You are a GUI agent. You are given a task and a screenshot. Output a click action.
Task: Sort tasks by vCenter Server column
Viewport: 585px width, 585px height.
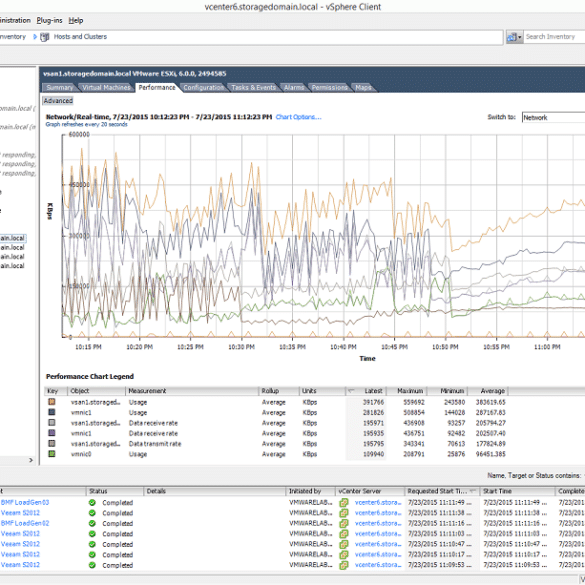click(x=370, y=491)
